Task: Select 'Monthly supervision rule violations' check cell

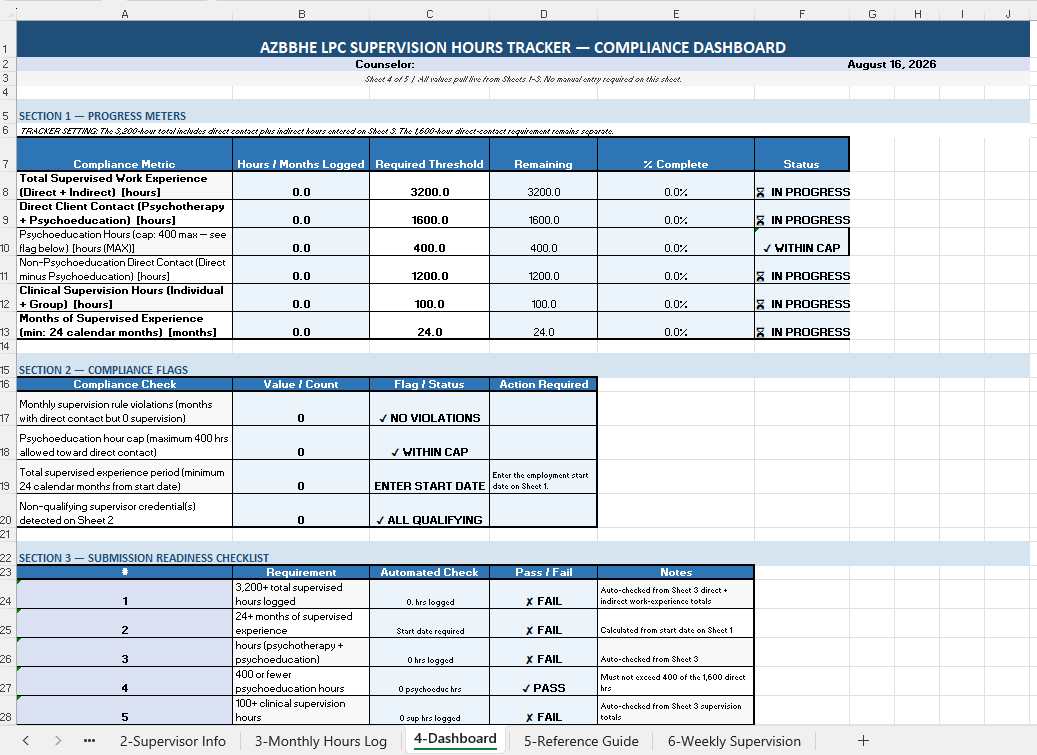Action: pos(124,409)
